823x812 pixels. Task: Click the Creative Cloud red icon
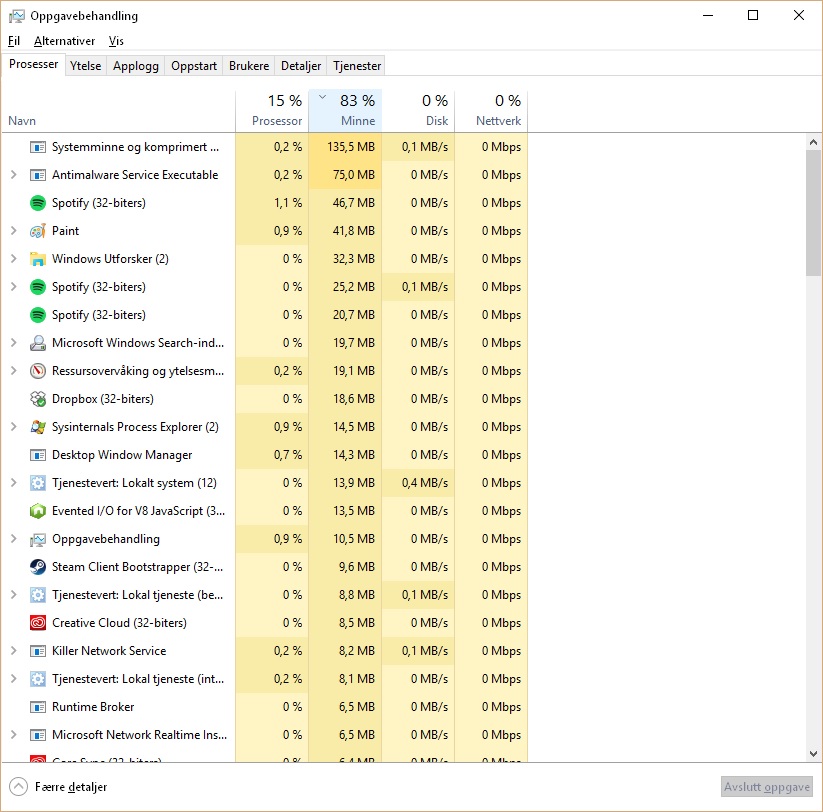point(38,623)
